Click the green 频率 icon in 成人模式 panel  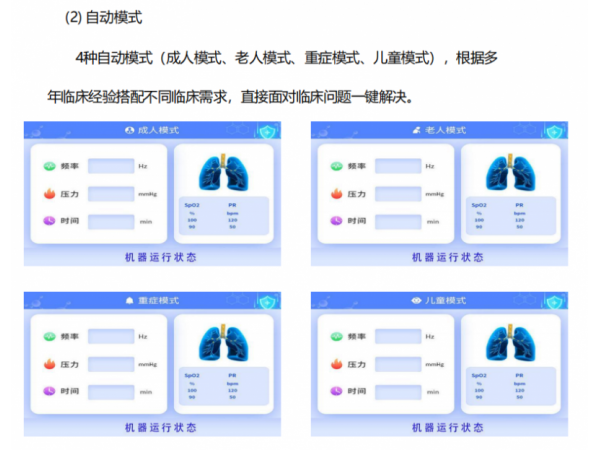(48, 166)
